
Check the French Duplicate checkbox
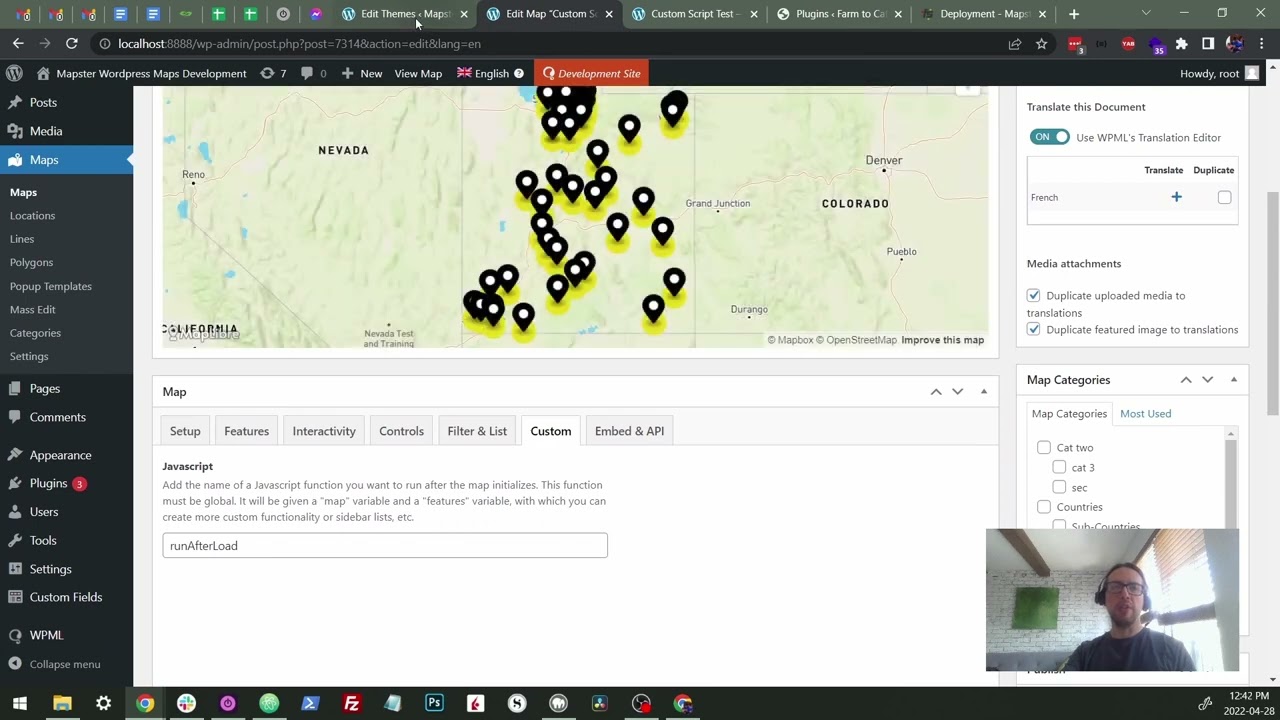tap(1224, 197)
